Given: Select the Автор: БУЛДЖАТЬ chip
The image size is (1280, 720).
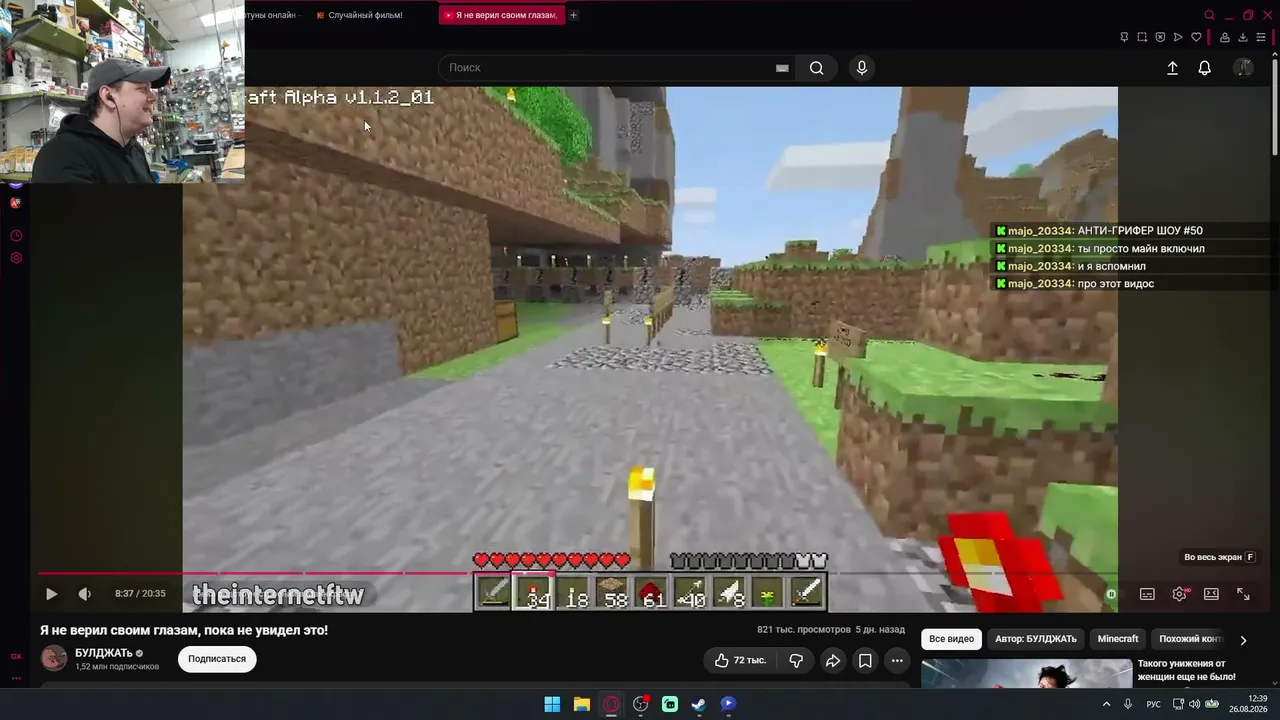Looking at the screenshot, I should [1036, 639].
